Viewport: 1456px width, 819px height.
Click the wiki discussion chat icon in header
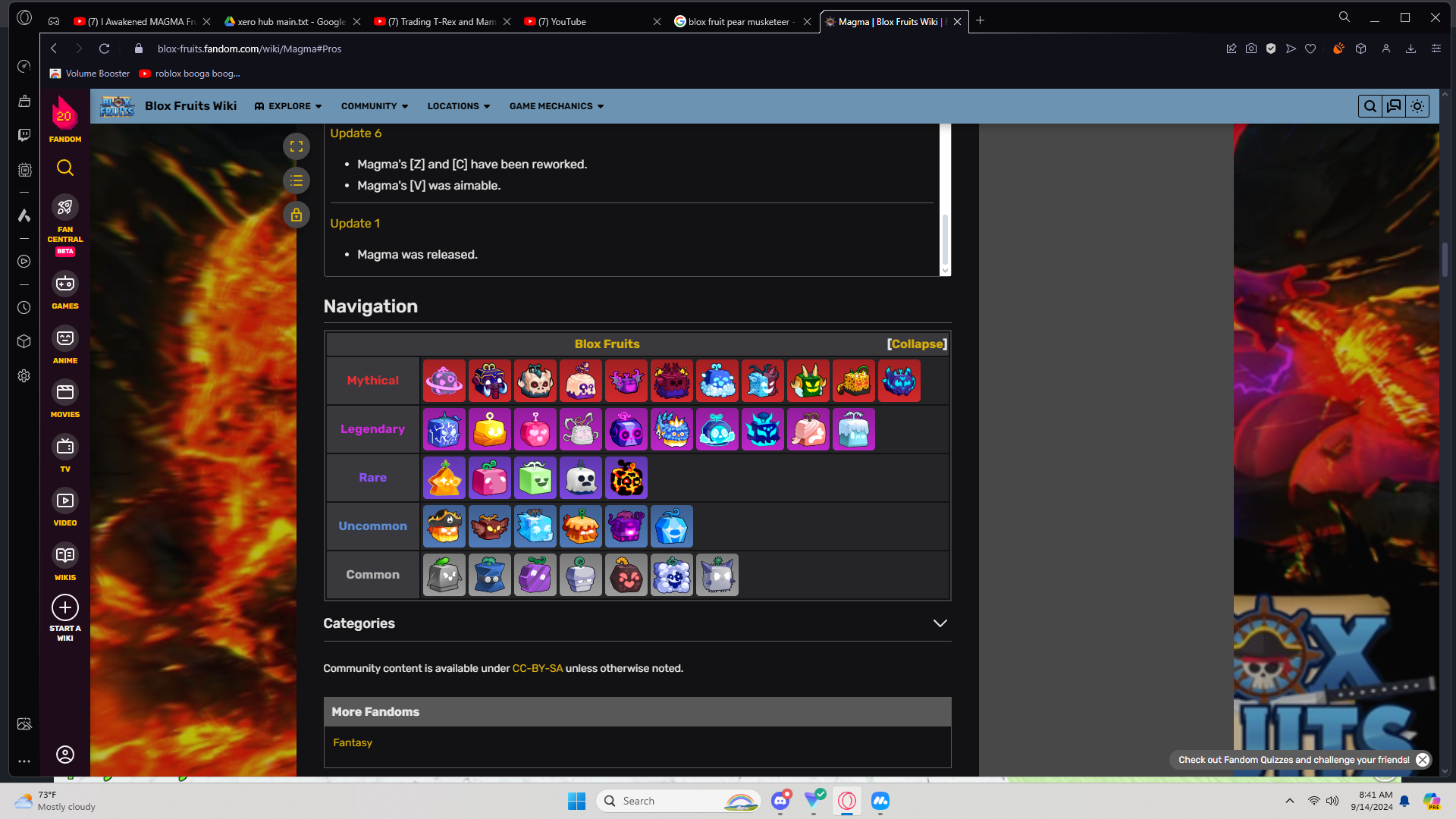1394,106
